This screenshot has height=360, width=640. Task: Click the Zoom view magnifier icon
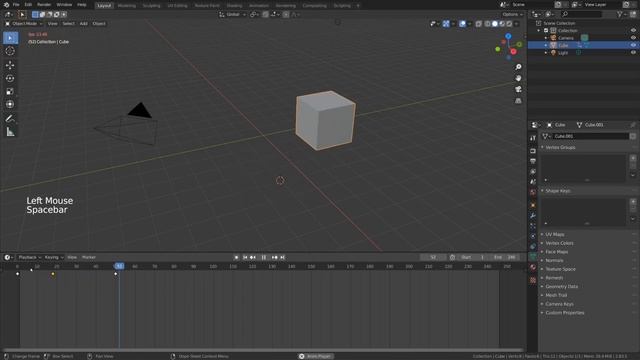pos(518,67)
